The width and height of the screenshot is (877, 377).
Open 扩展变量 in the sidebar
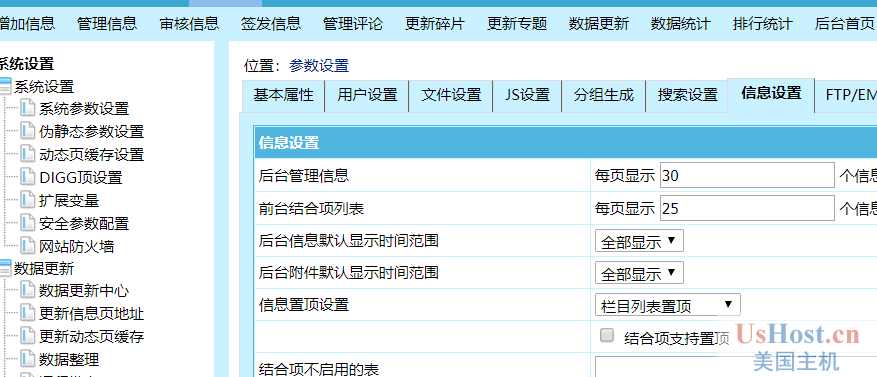coord(69,201)
